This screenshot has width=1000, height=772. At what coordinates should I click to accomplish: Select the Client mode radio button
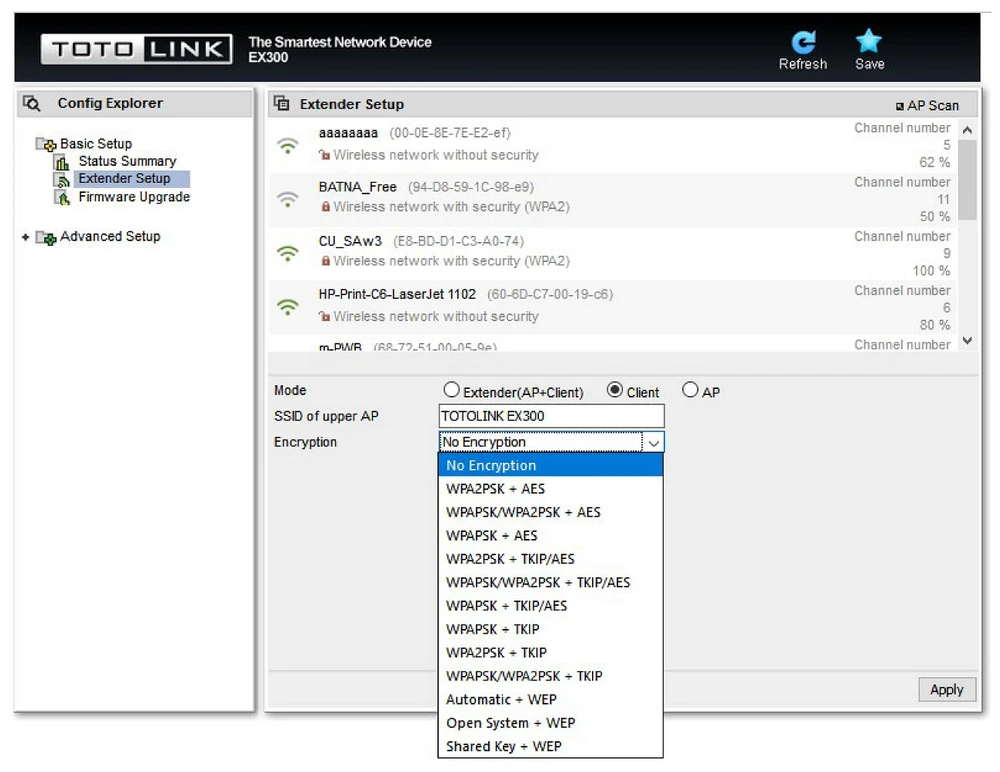(x=615, y=391)
